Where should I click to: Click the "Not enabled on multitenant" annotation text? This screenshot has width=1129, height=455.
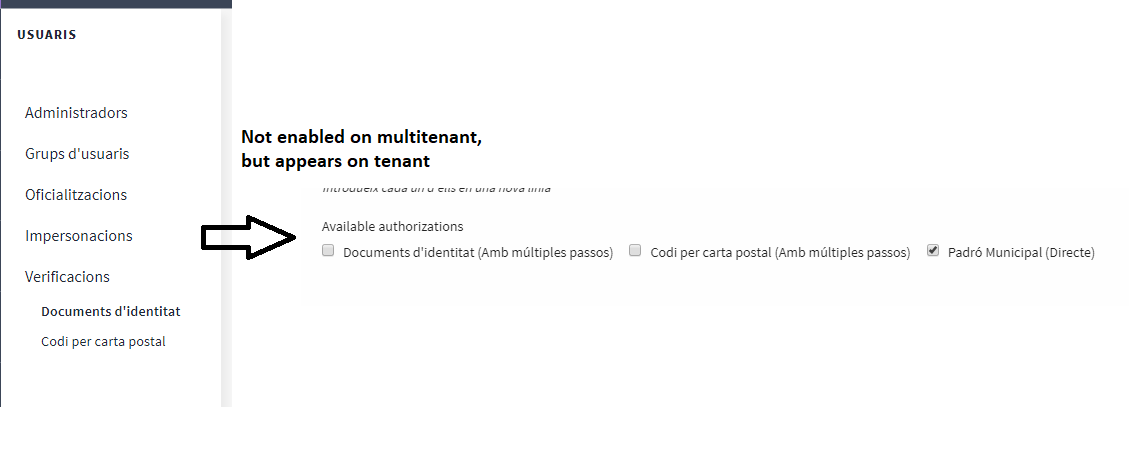(x=361, y=138)
